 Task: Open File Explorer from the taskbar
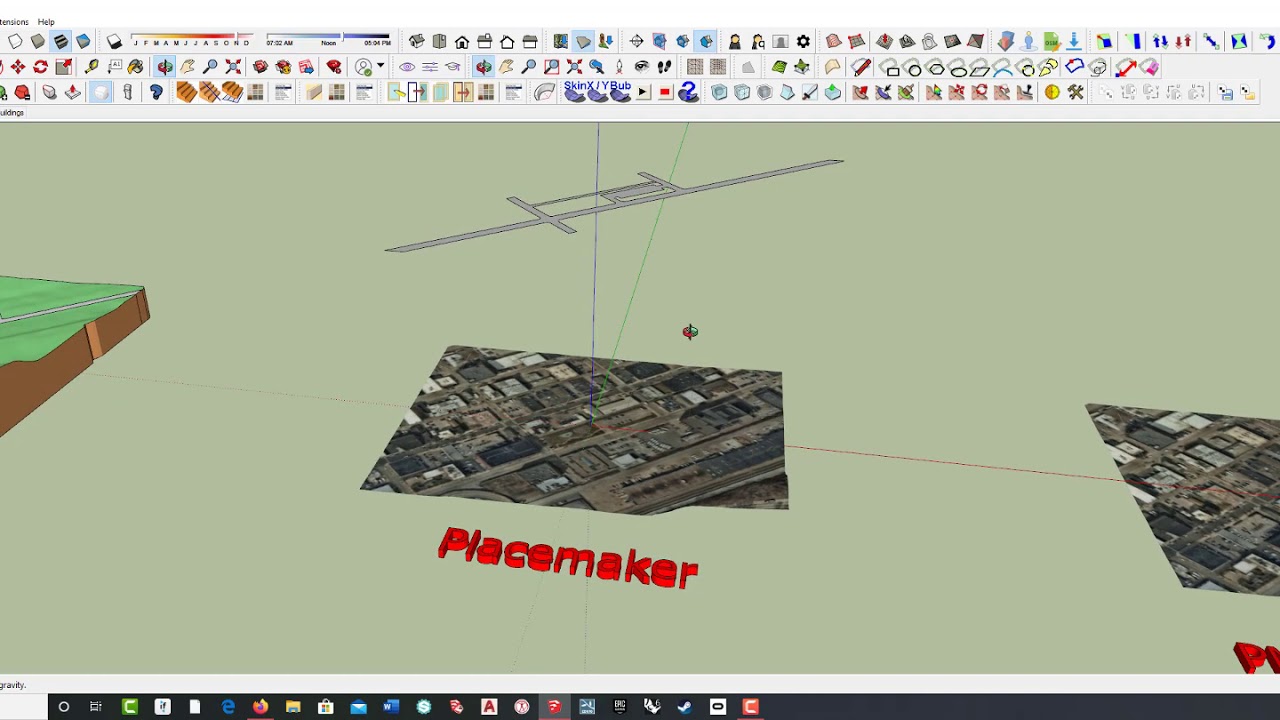293,707
